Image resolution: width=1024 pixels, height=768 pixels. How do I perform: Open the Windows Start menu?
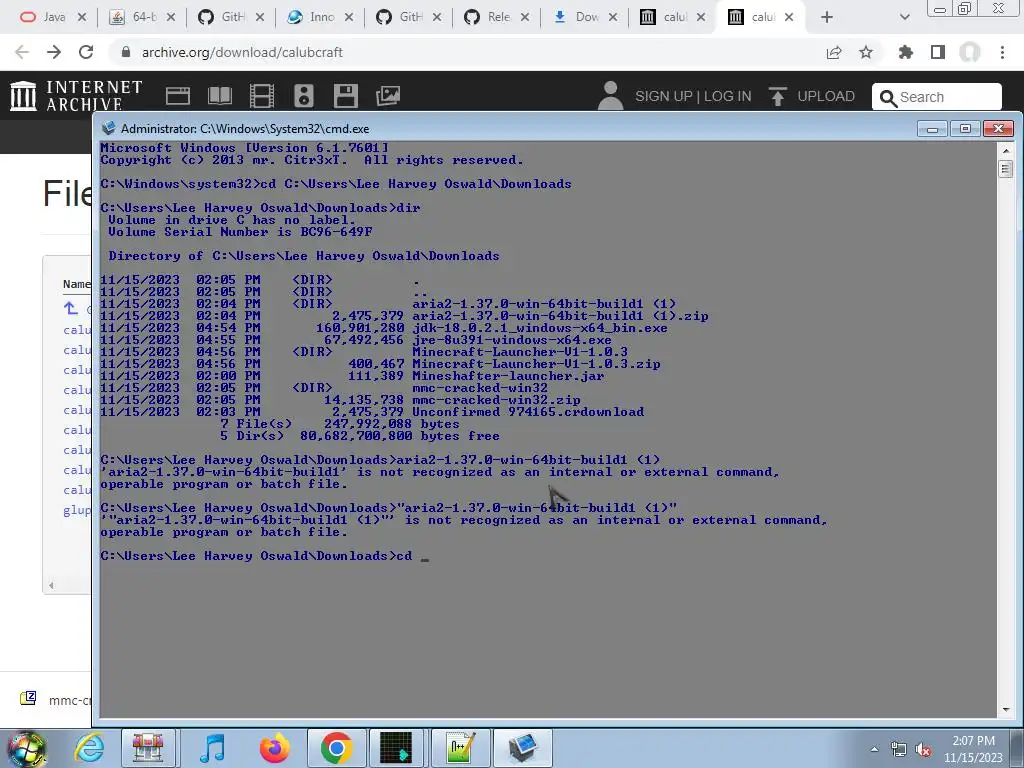(x=25, y=748)
